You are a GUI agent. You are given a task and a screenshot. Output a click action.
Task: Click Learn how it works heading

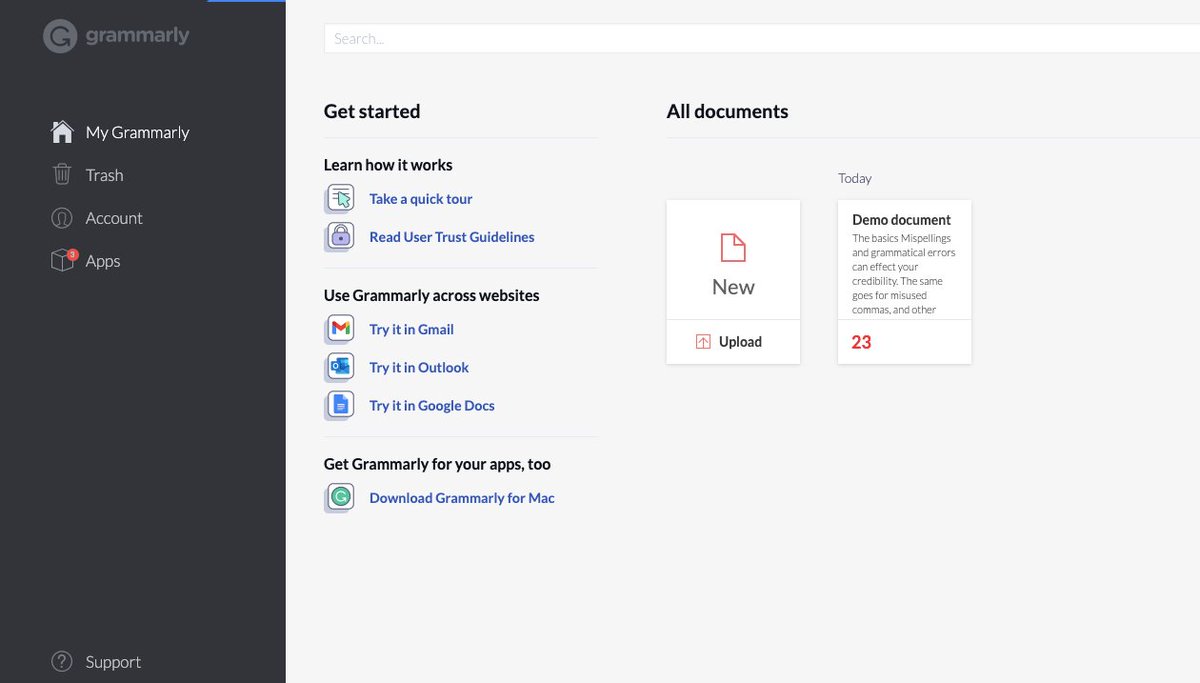point(388,165)
